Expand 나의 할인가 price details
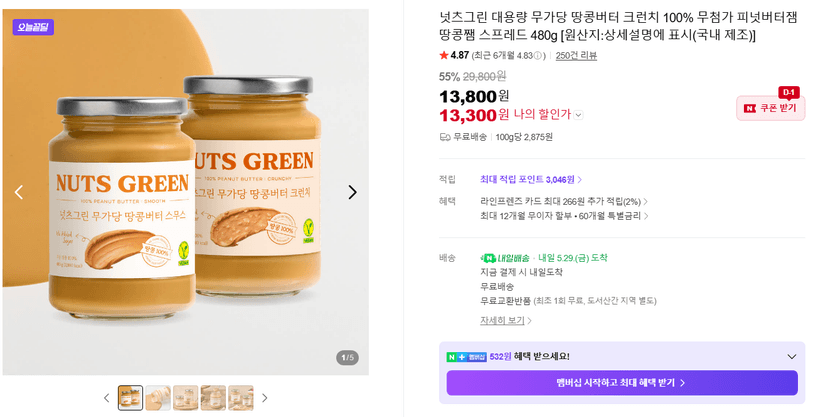 [579, 115]
